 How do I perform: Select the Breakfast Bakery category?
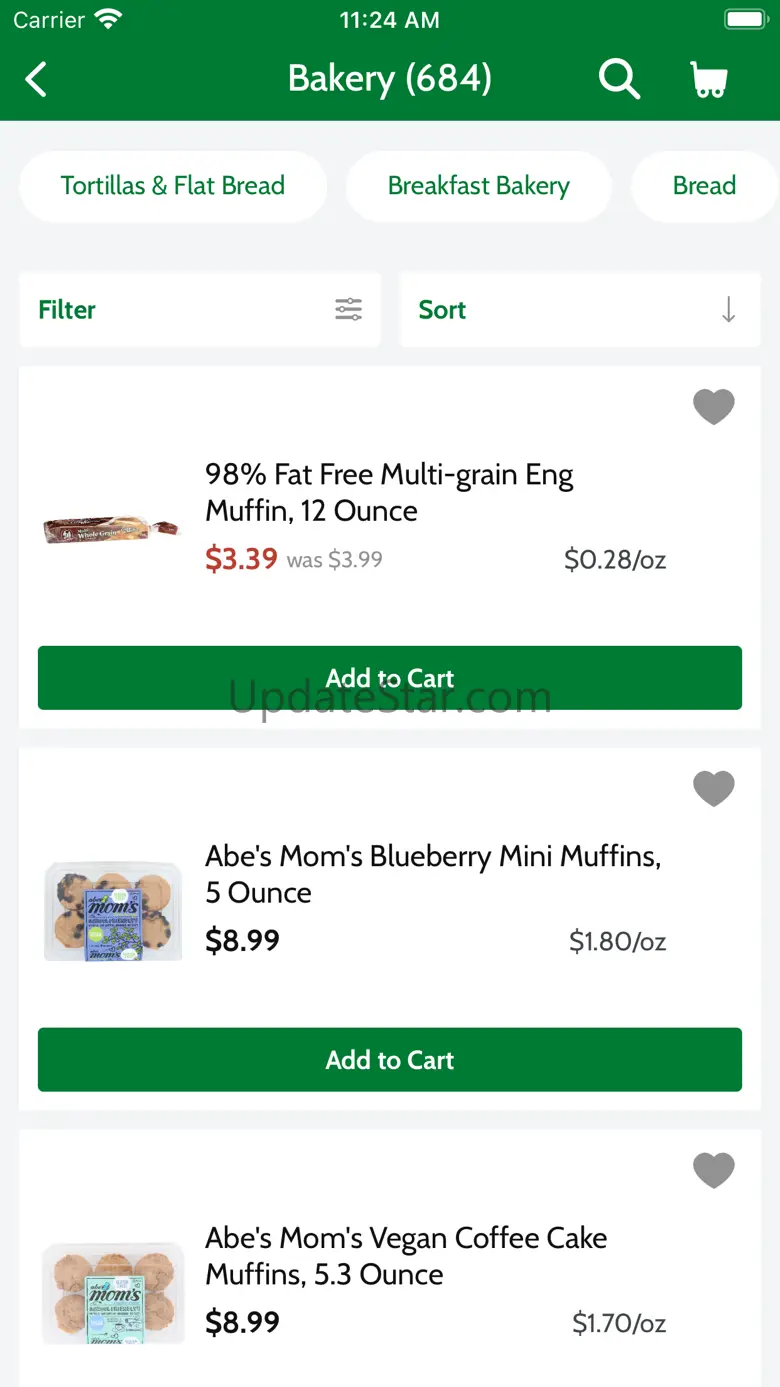pyautogui.click(x=478, y=186)
